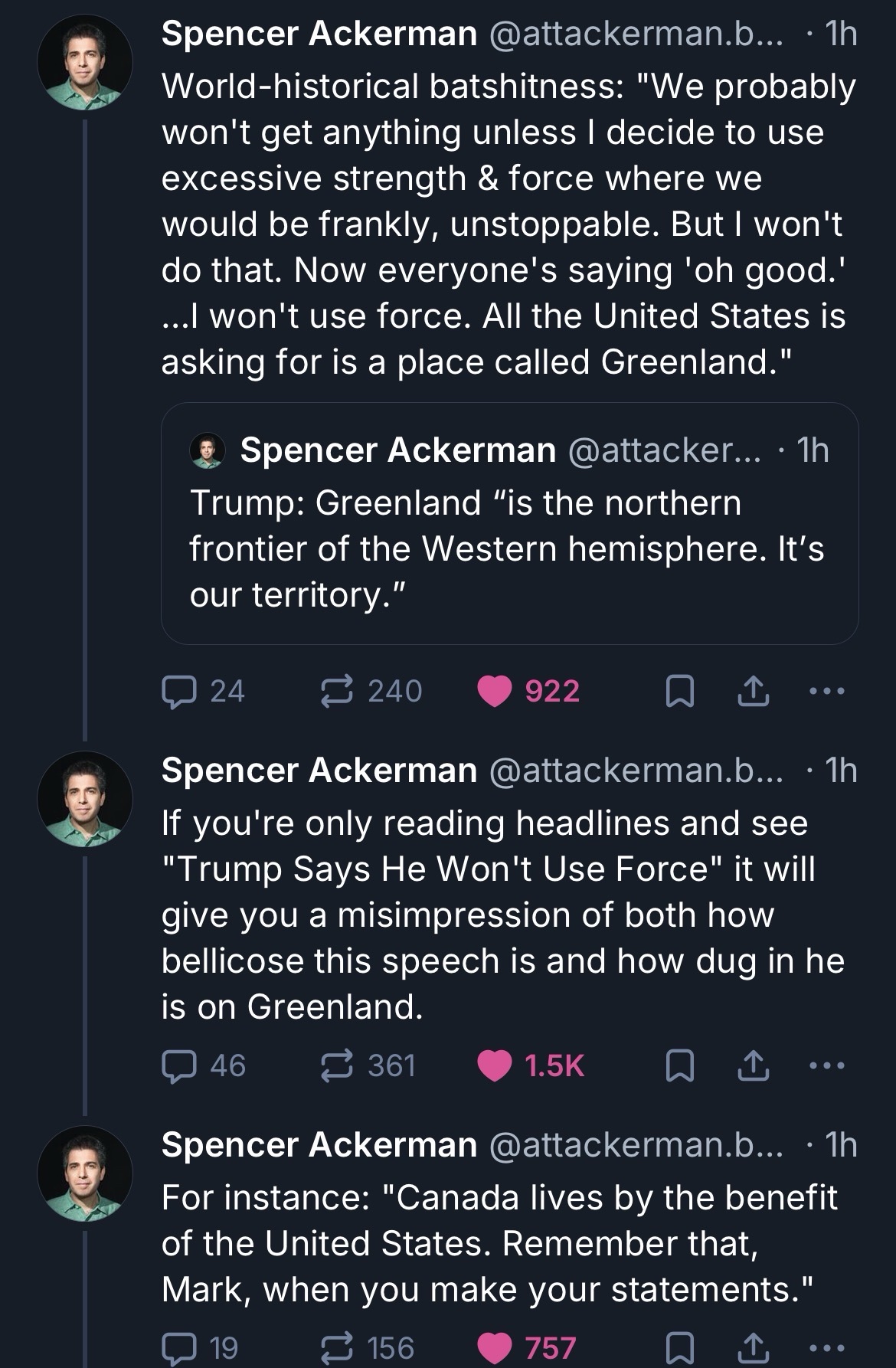Reply to the Greenland quote post

pyautogui.click(x=178, y=692)
